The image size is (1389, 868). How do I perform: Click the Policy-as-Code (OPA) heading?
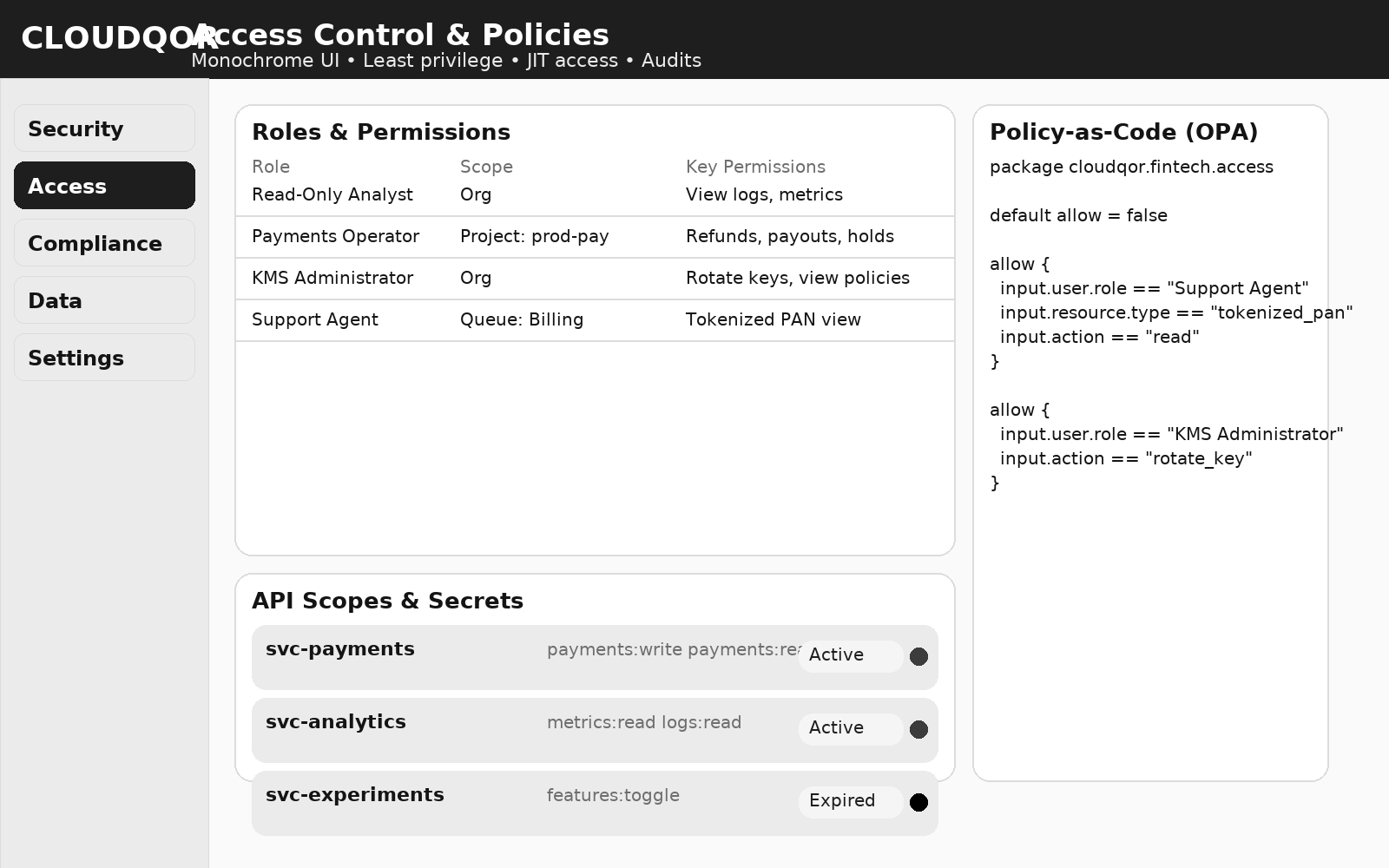tap(1123, 132)
